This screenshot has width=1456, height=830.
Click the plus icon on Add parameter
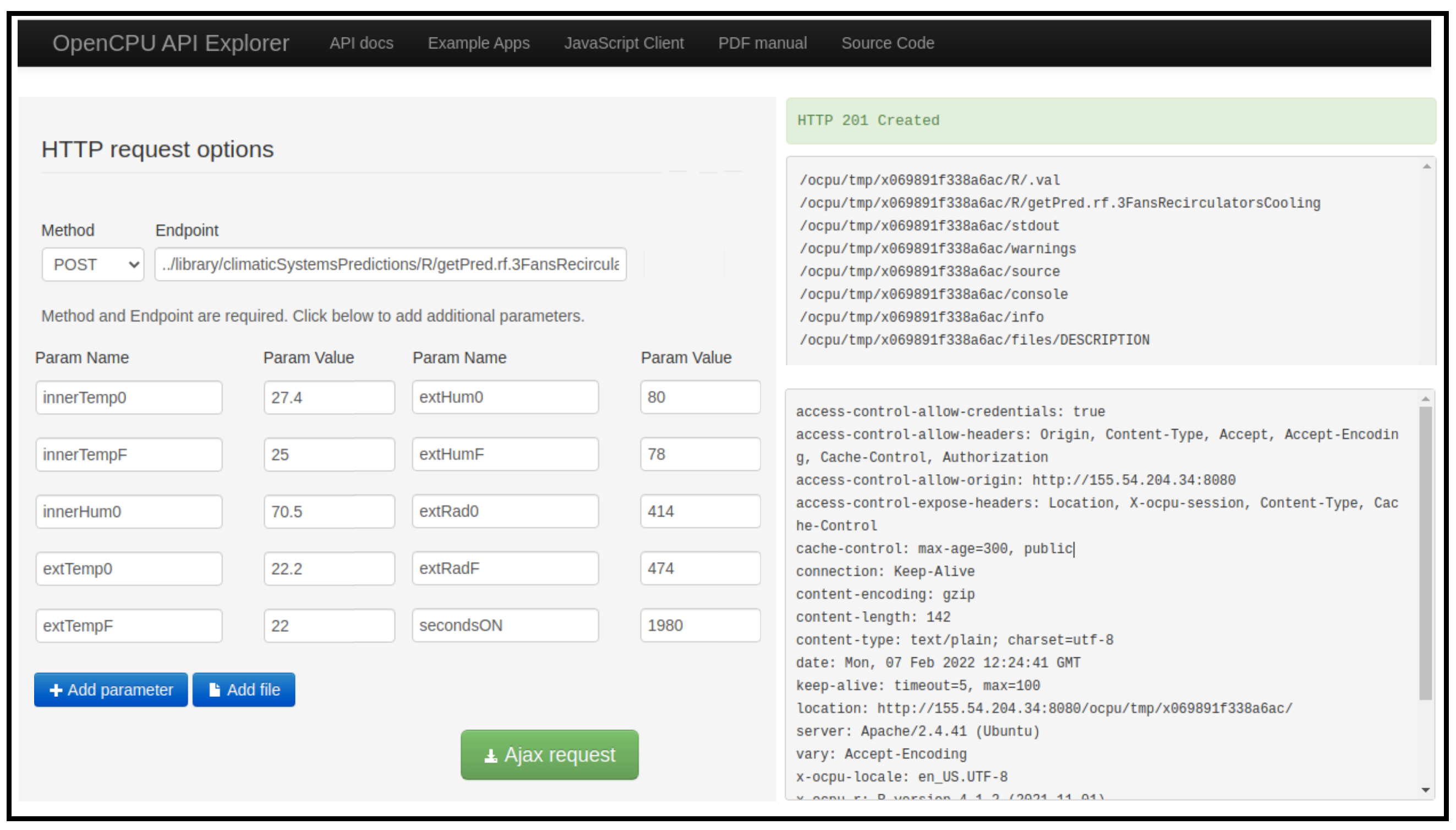click(56, 690)
